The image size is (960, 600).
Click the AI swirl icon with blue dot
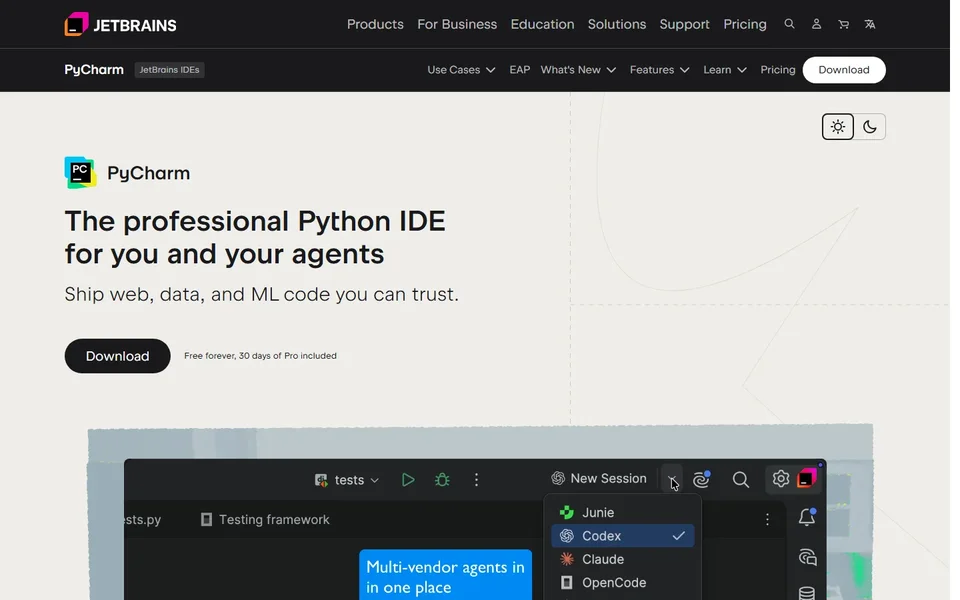702,479
